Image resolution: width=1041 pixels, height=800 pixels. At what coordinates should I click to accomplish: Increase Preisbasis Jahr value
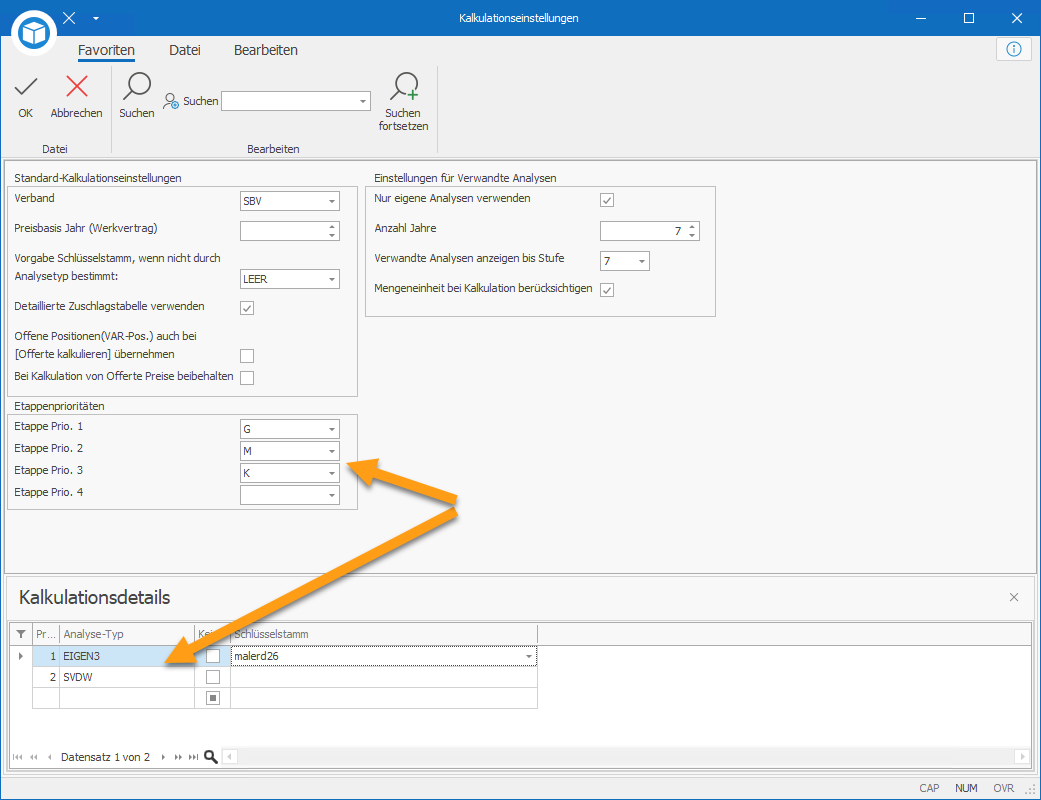tap(332, 226)
